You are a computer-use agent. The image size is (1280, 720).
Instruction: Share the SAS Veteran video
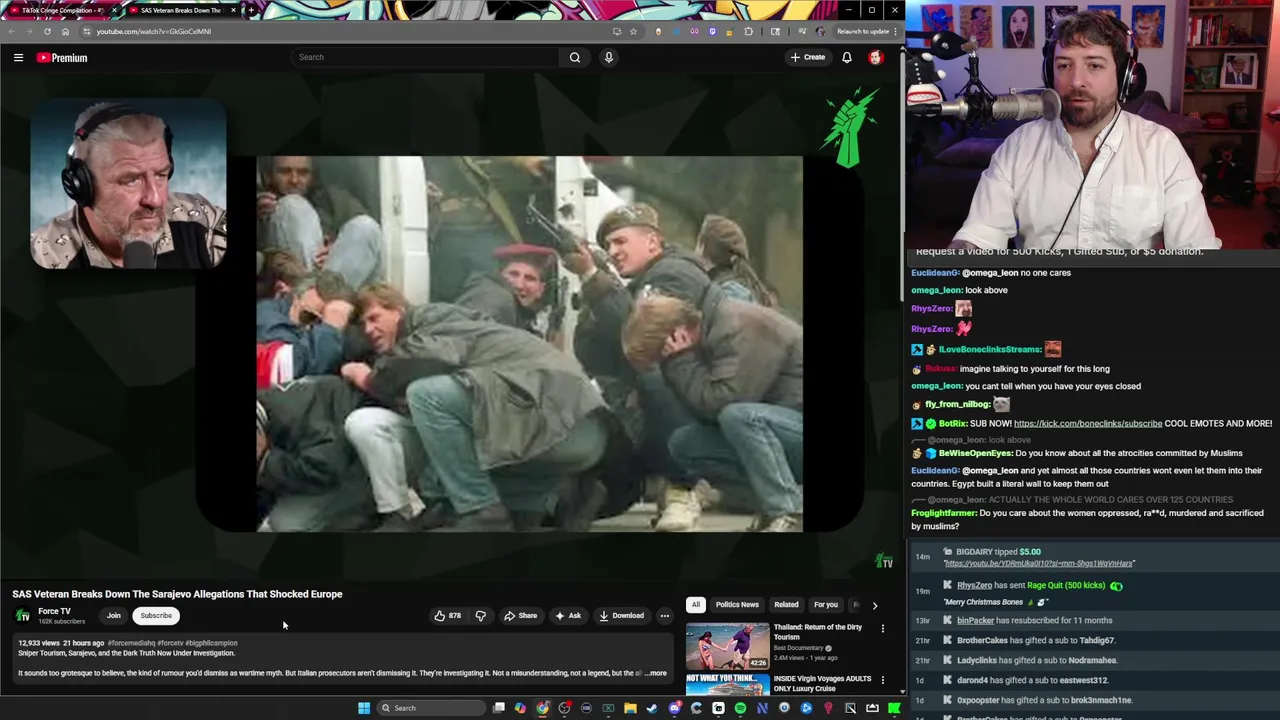(x=520, y=615)
